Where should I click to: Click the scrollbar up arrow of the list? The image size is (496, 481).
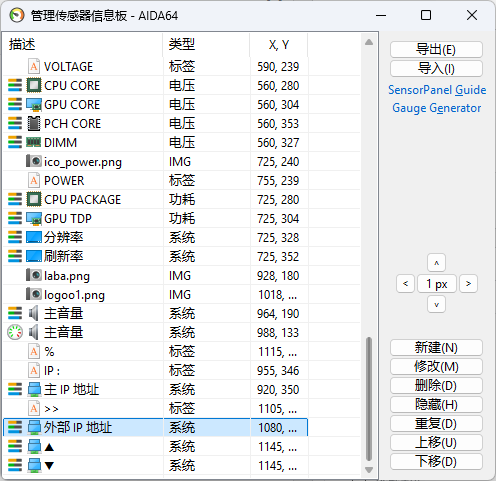pos(369,42)
